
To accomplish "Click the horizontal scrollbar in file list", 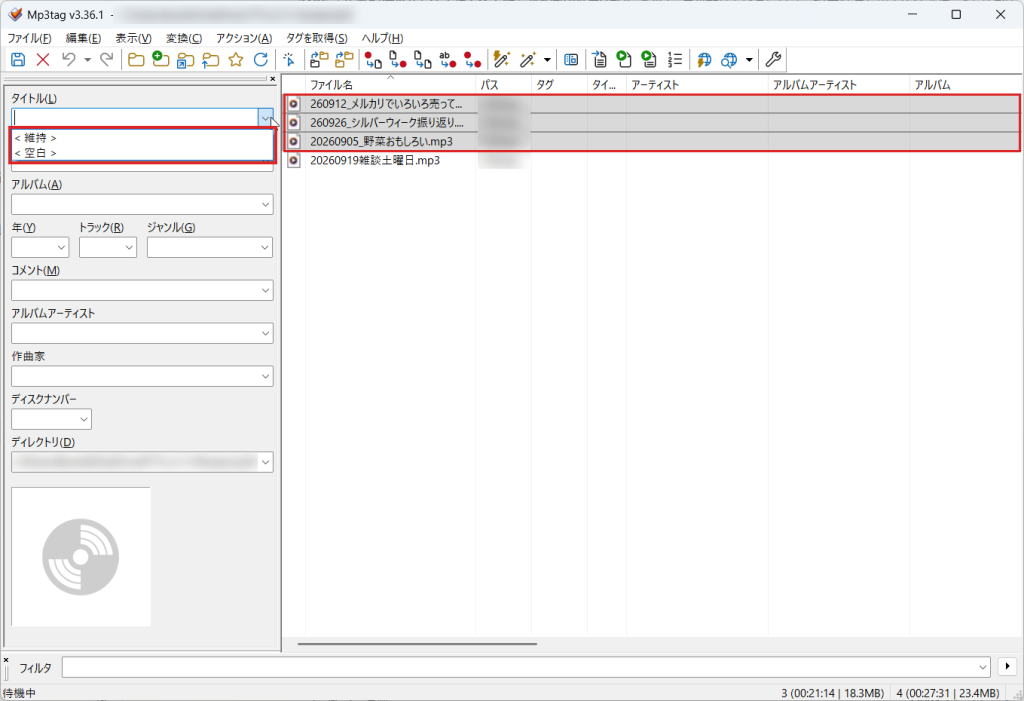I will [417, 644].
